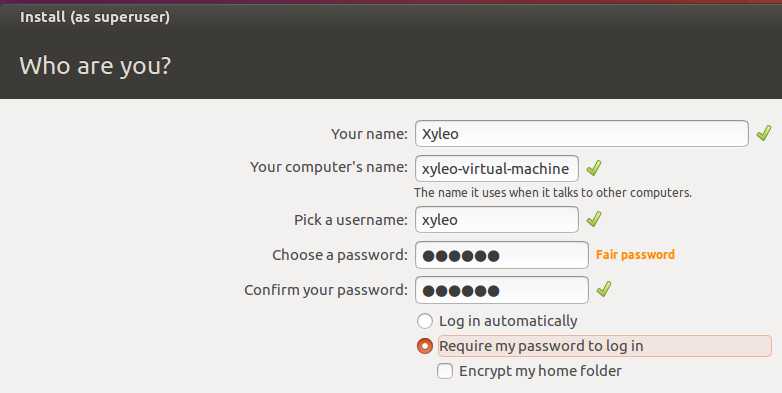Focus the Choose a password field

click(x=502, y=255)
